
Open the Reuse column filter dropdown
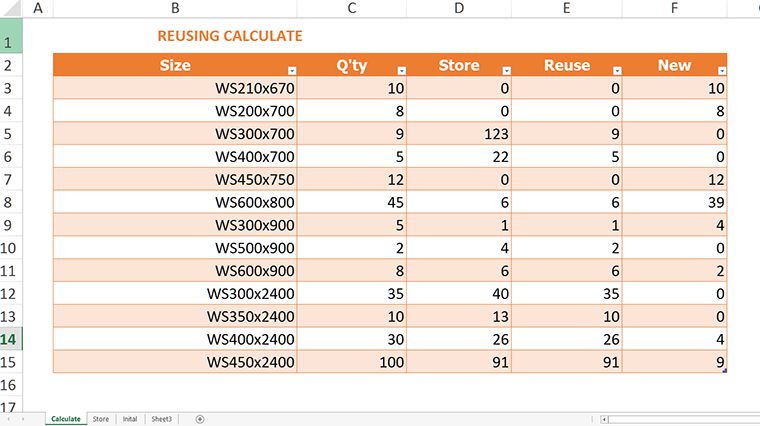click(x=617, y=71)
